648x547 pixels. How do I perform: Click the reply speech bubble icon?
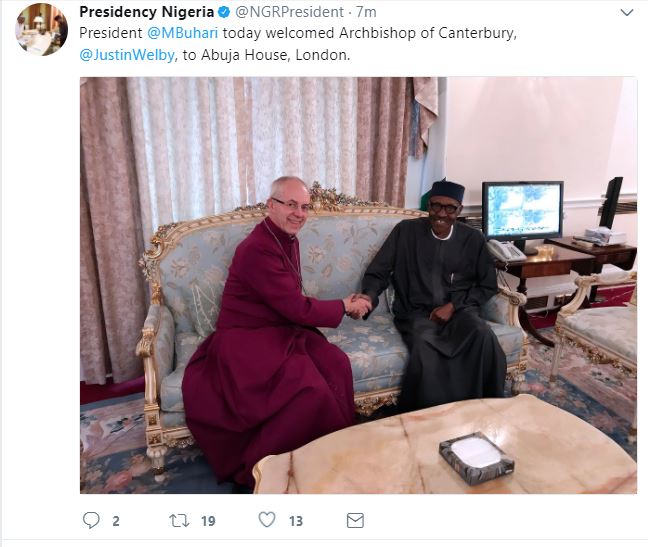tap(91, 520)
